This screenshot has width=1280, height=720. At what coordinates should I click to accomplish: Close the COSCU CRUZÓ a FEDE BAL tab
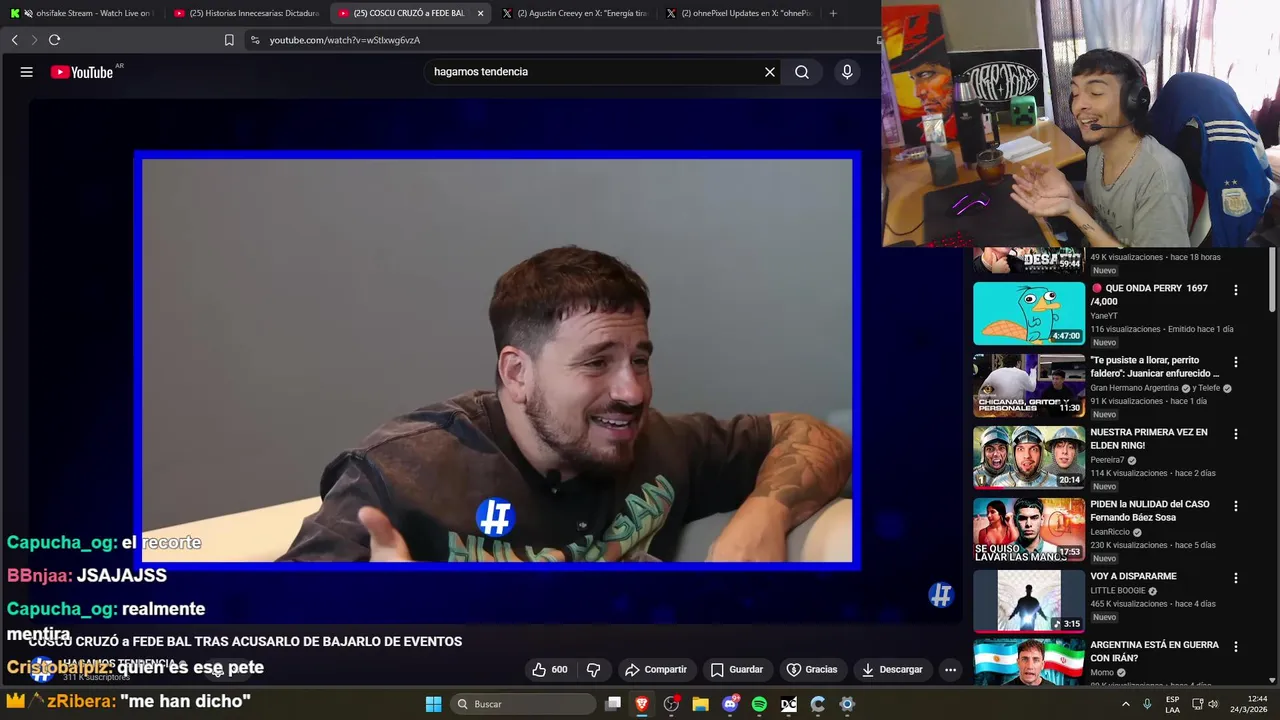coord(480,13)
